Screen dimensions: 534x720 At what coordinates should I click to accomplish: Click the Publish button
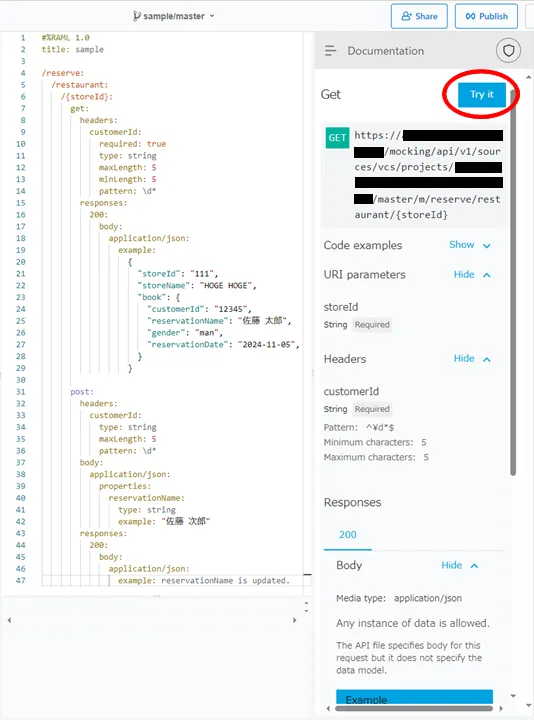(486, 17)
